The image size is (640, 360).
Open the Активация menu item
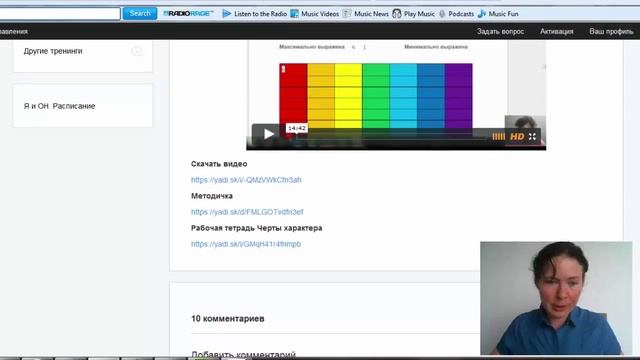coord(556,31)
